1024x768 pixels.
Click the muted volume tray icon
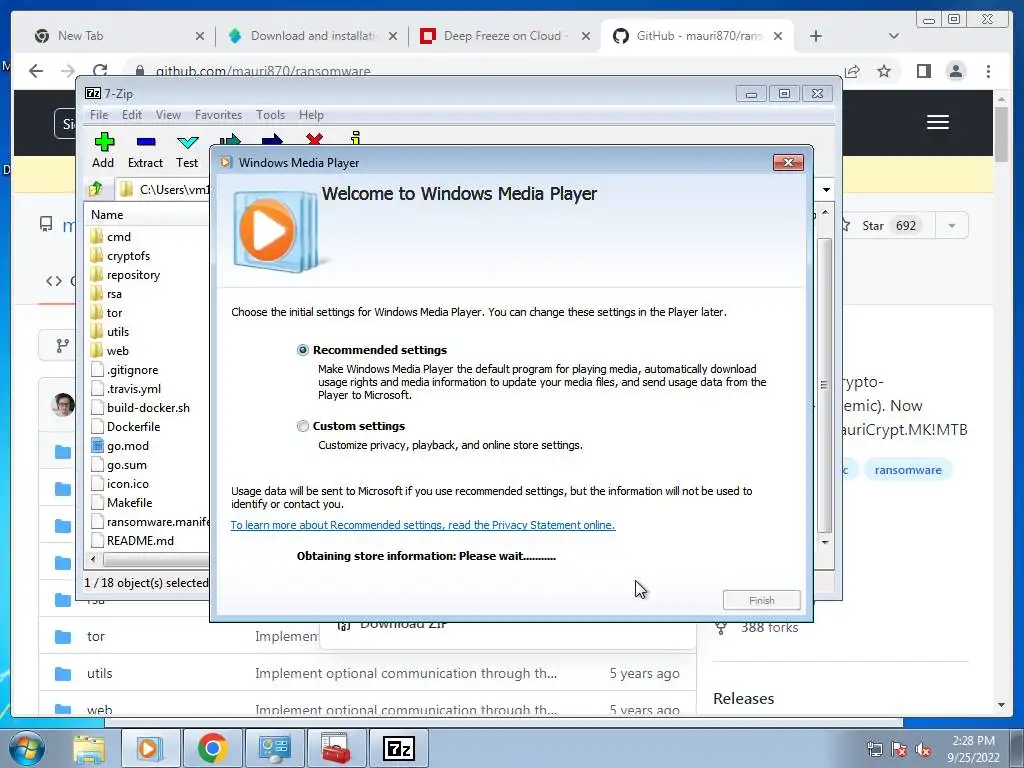click(923, 750)
